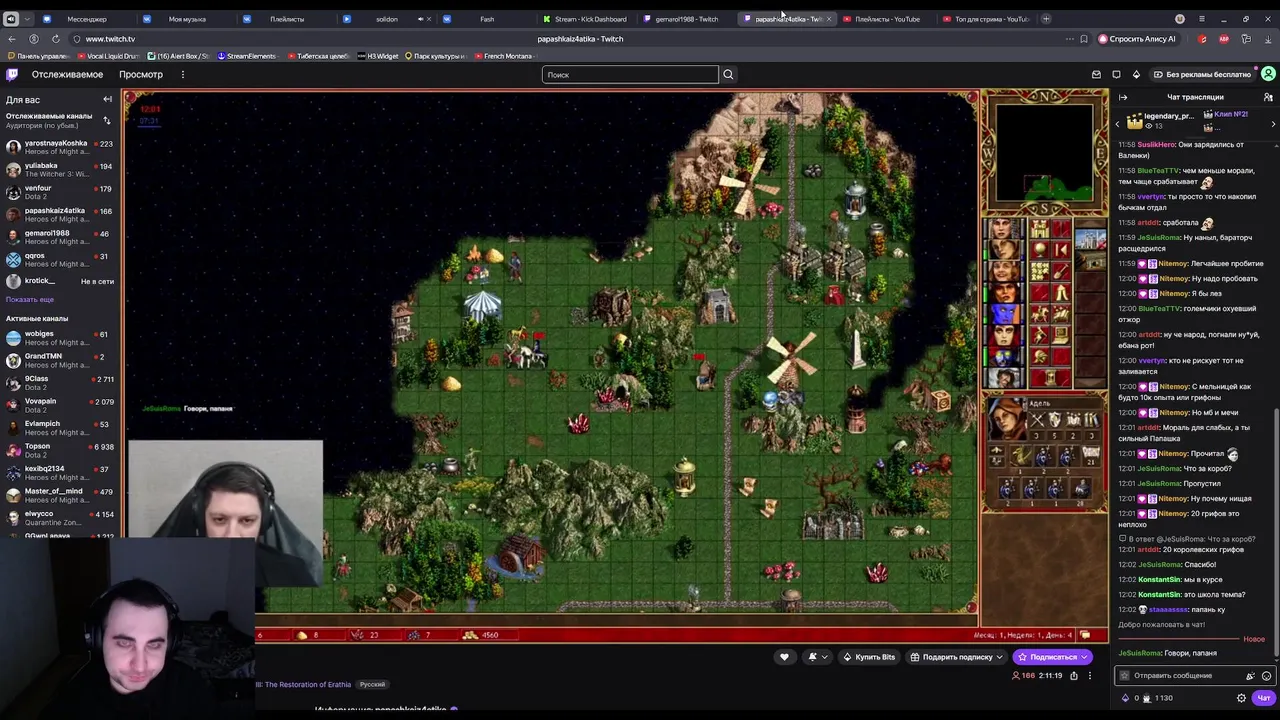Image resolution: width=1280 pixels, height=720 pixels.
Task: Open the Bits diamond icon in top bar
Action: pos(1136,74)
